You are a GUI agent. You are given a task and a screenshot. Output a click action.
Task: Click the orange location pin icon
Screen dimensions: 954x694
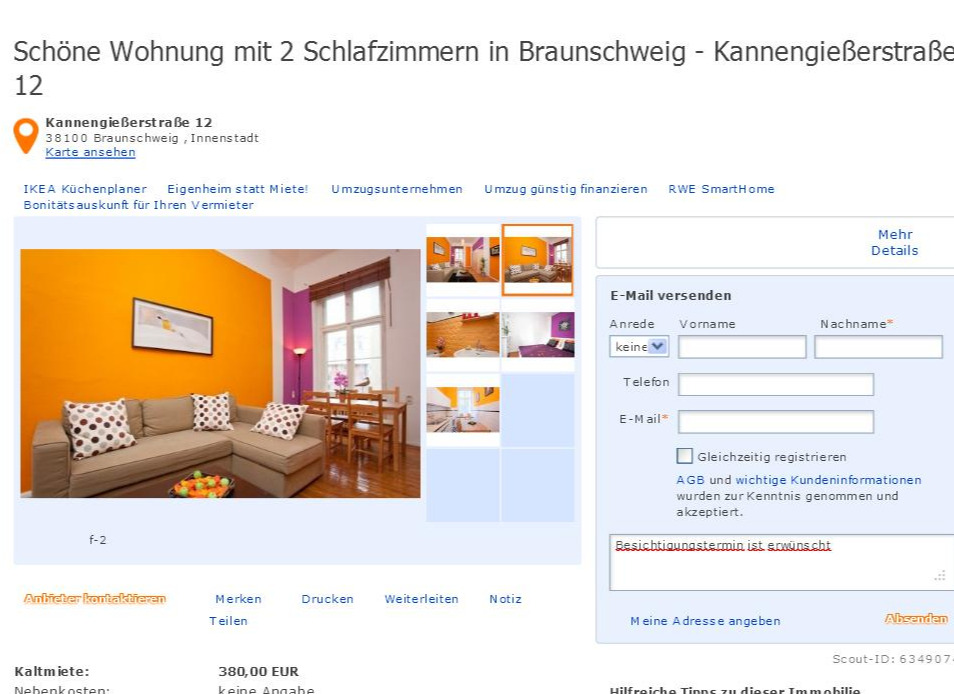[26, 135]
